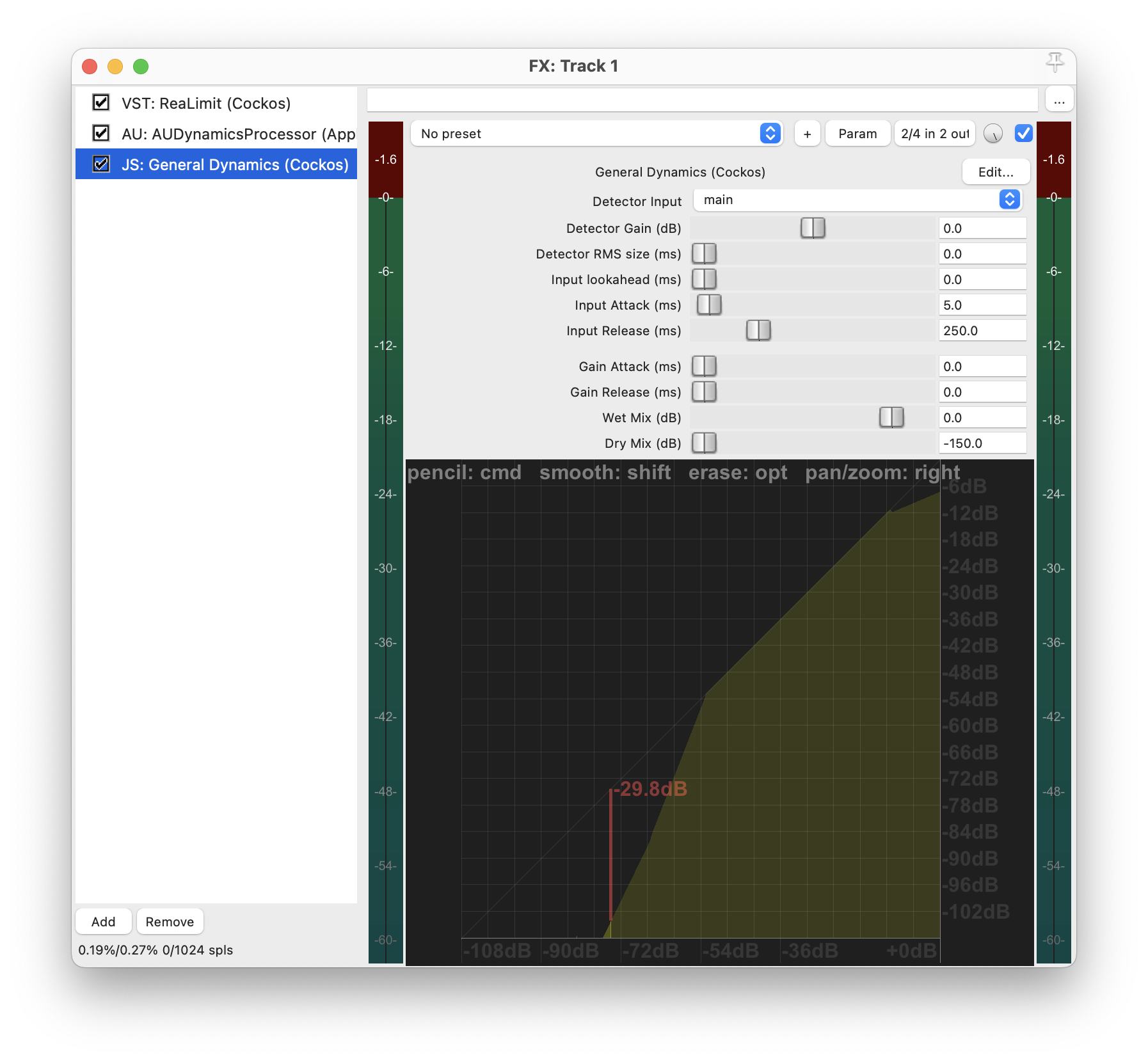Click the Detector RMS size value field

982,254
